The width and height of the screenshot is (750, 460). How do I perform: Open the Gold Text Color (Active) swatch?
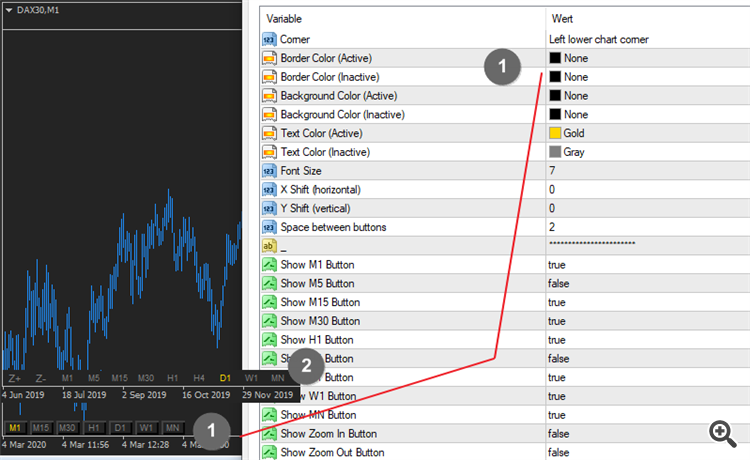coord(555,133)
